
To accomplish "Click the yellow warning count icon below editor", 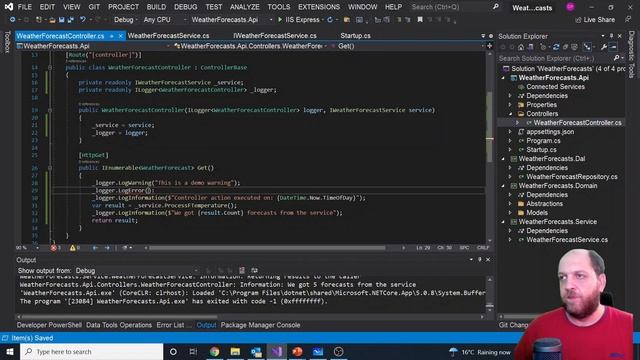I will click(72, 248).
